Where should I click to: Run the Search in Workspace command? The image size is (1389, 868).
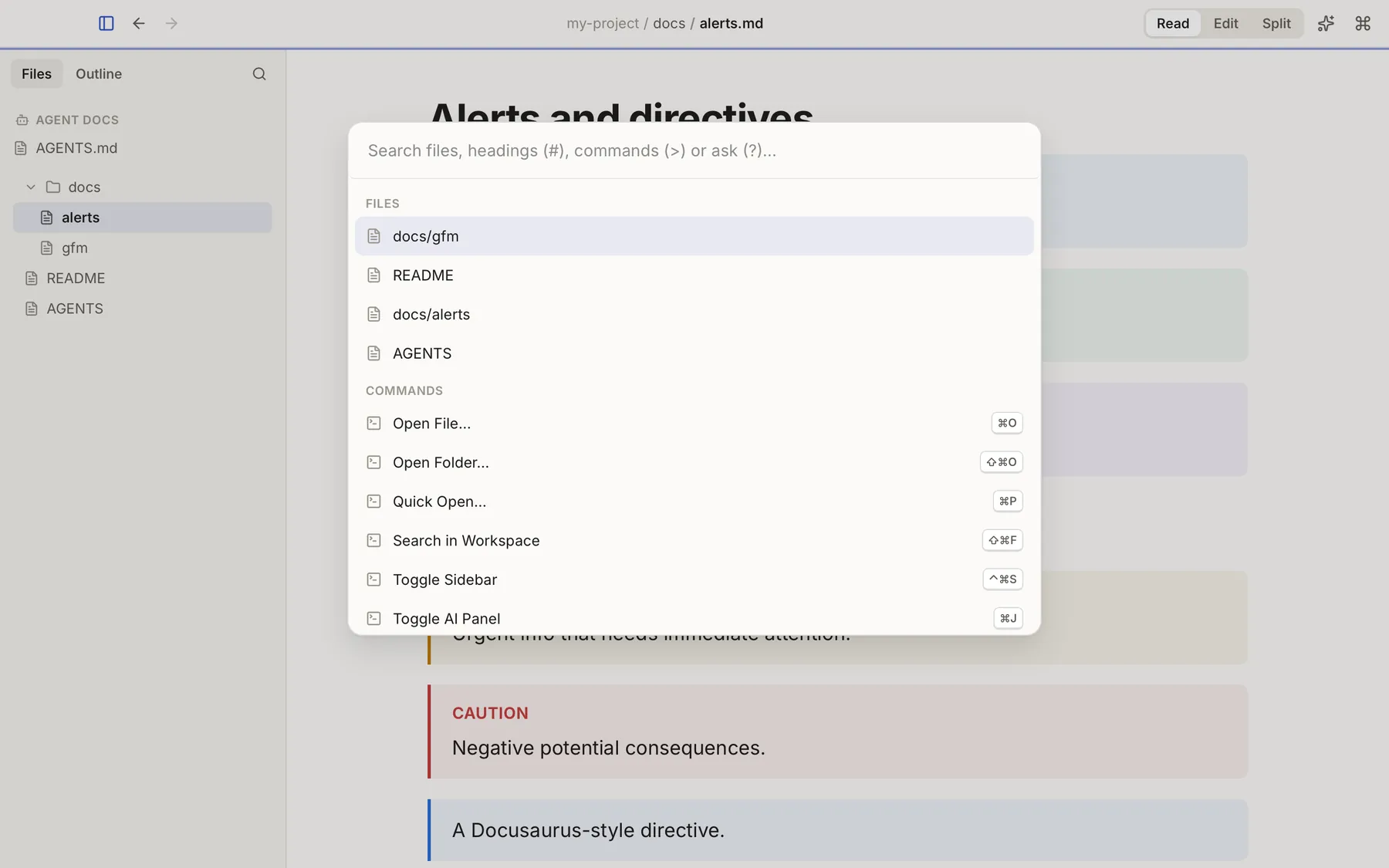[x=694, y=540]
